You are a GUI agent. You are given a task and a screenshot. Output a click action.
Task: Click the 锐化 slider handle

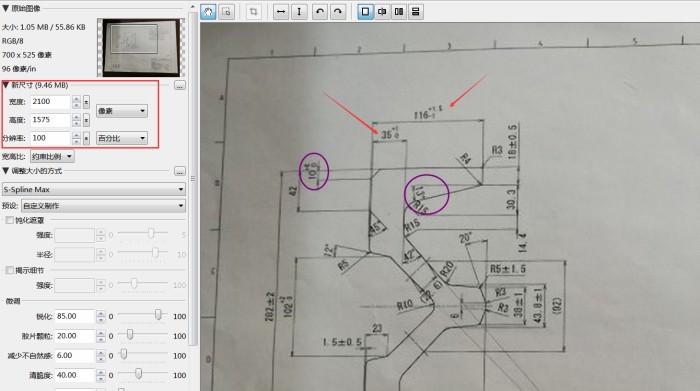coord(158,315)
